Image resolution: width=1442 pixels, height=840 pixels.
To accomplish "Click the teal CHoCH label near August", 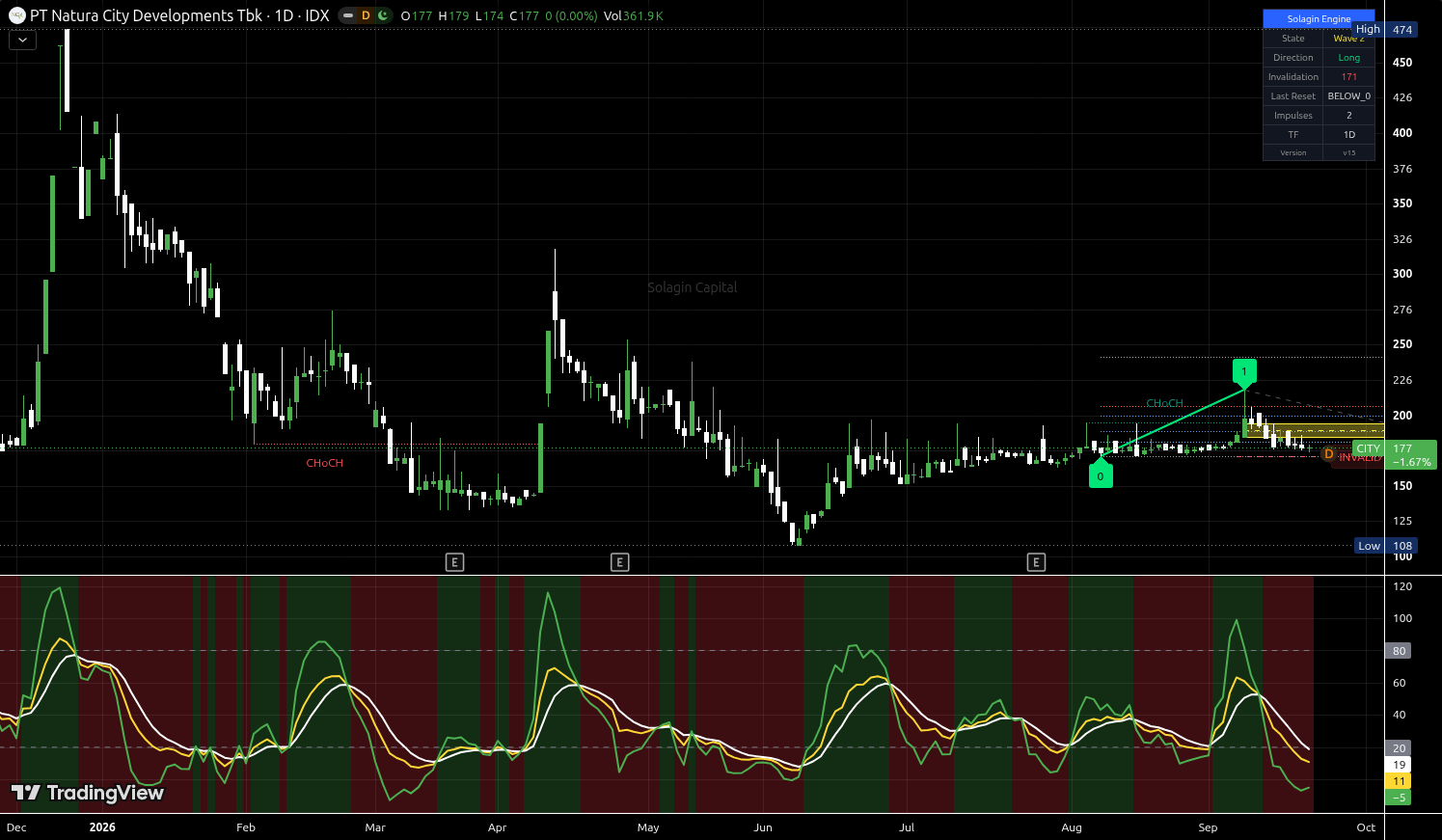I will (1164, 403).
